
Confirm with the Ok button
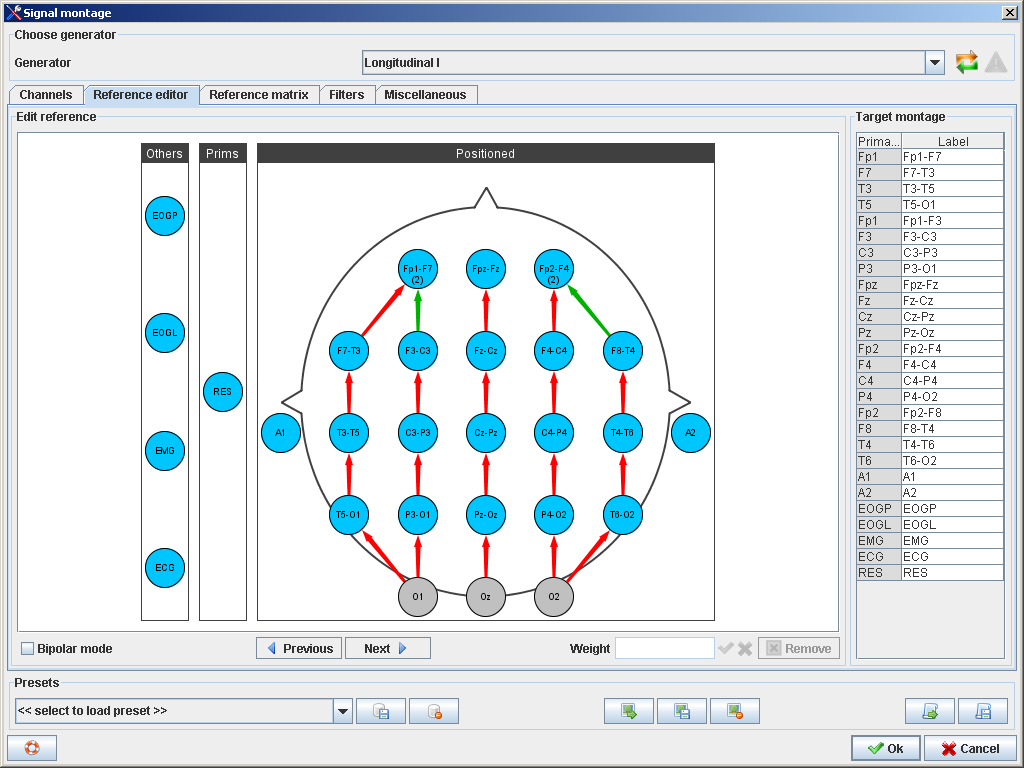[885, 748]
